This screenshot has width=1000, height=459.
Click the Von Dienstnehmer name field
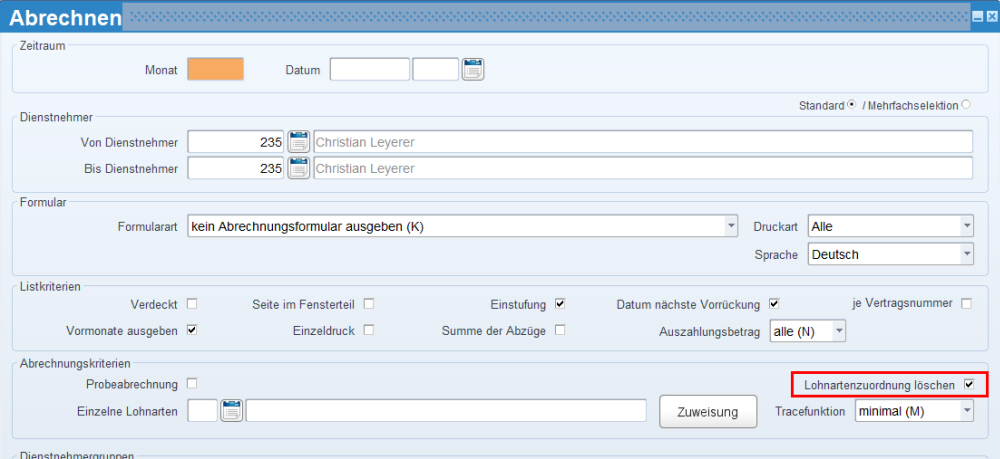coord(643,142)
